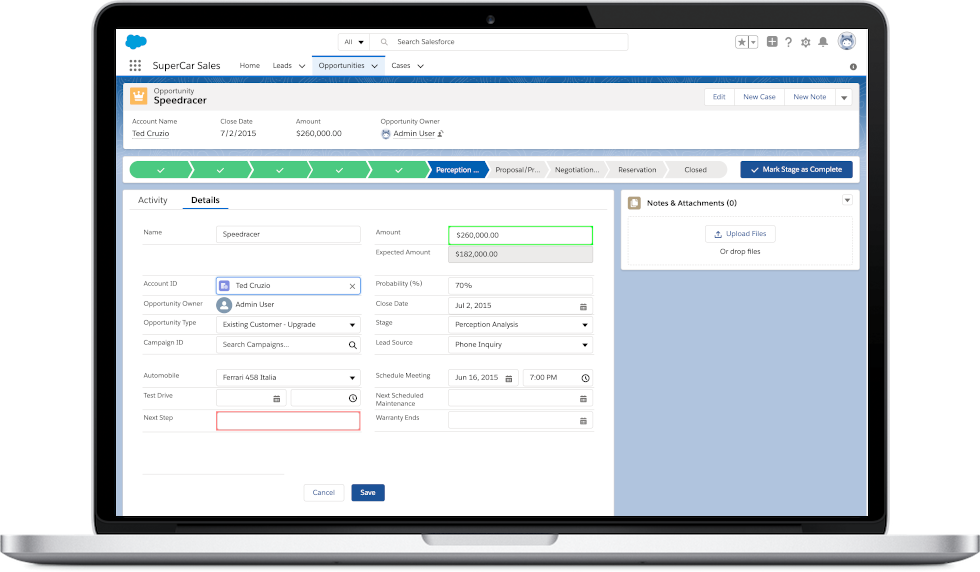Click Mark Stage as Complete
980x572 pixels.
(796, 169)
